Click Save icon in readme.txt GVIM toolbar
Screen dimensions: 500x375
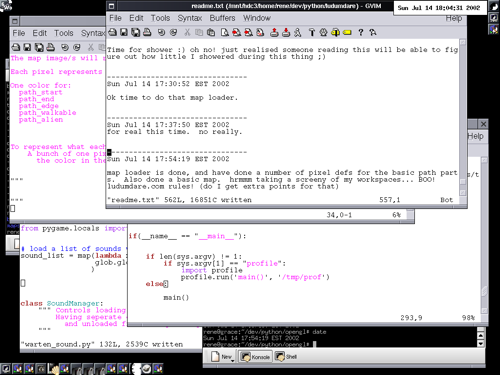point(124,32)
